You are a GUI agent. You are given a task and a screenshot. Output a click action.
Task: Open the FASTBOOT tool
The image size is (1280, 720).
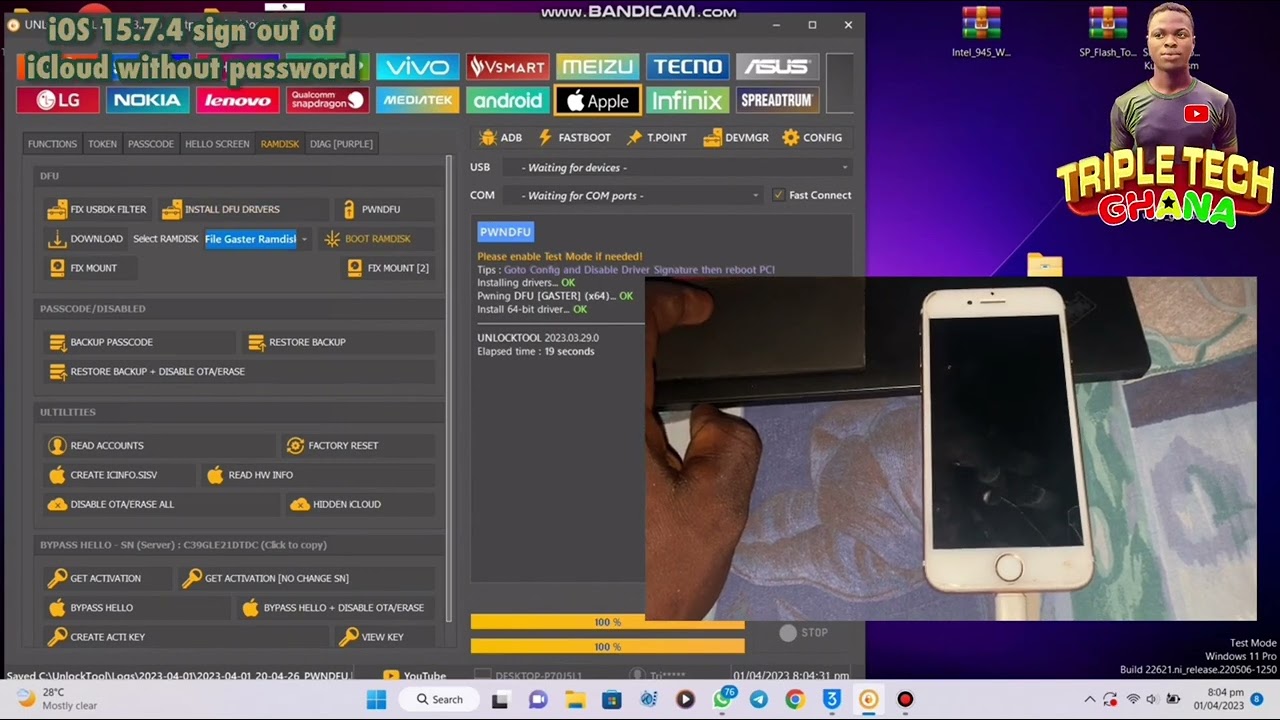[574, 138]
